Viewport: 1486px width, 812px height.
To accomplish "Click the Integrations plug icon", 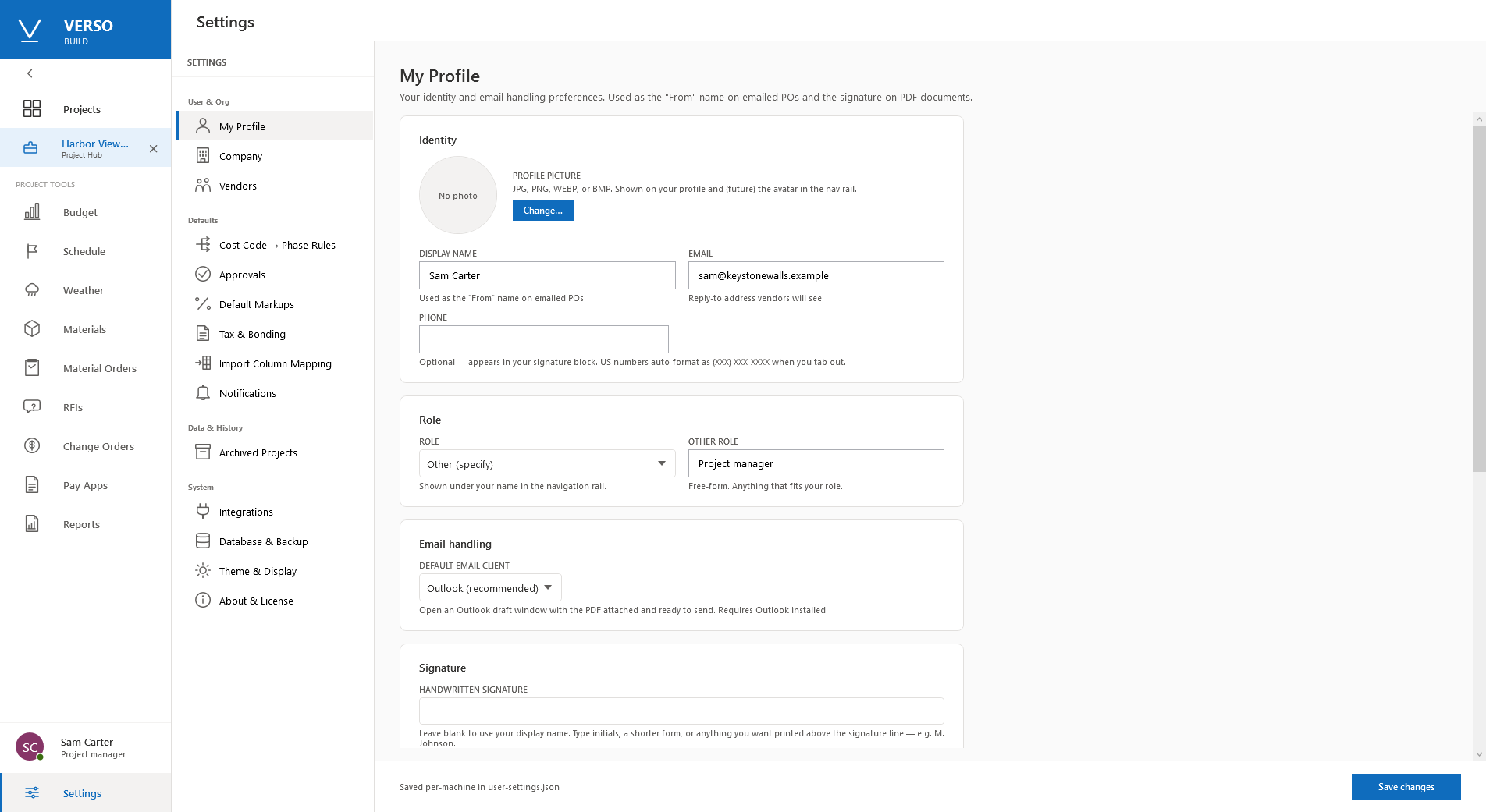I will pos(203,512).
